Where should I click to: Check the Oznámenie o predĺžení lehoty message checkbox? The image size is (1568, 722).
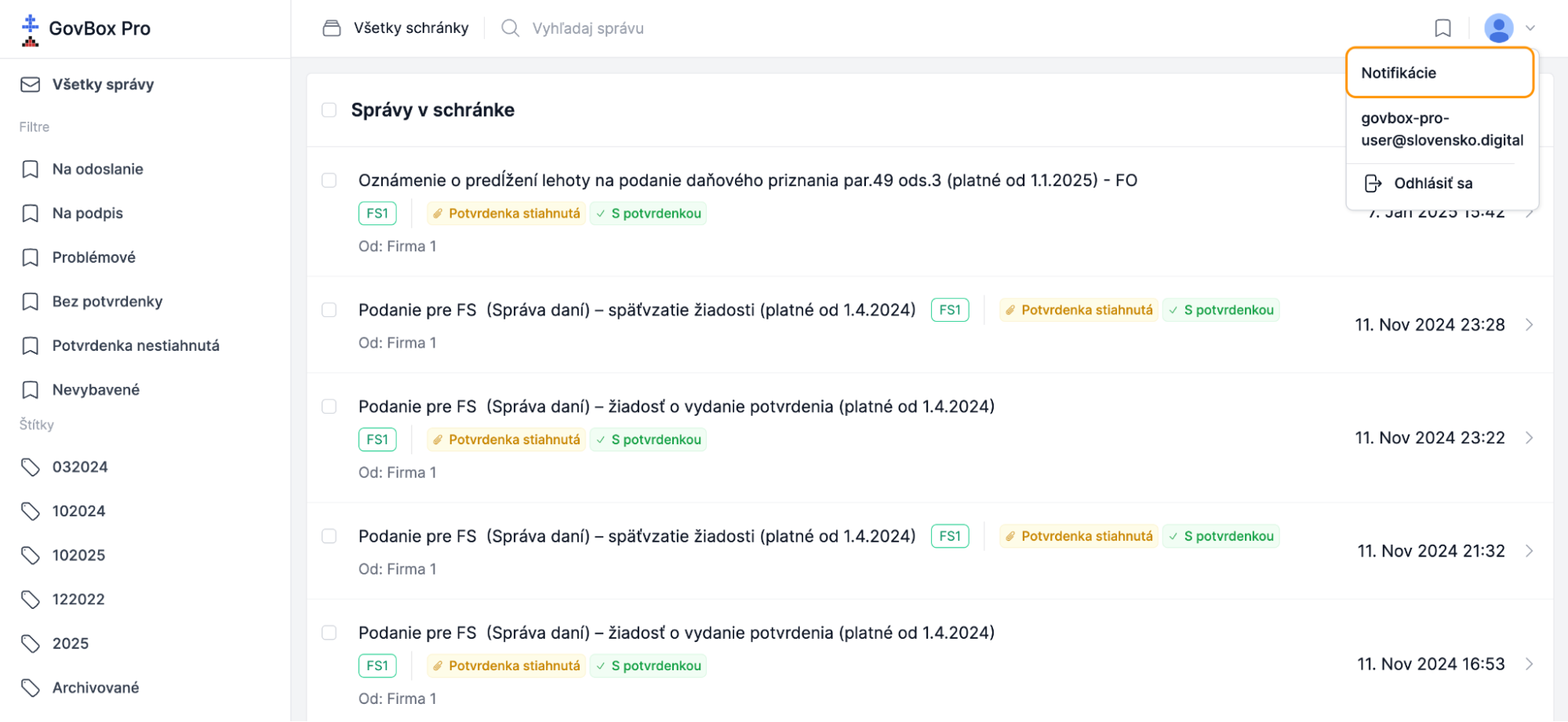[329, 180]
